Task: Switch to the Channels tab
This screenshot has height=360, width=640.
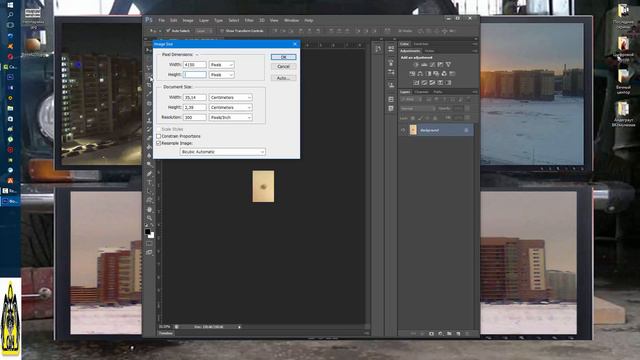Action: tap(422, 92)
